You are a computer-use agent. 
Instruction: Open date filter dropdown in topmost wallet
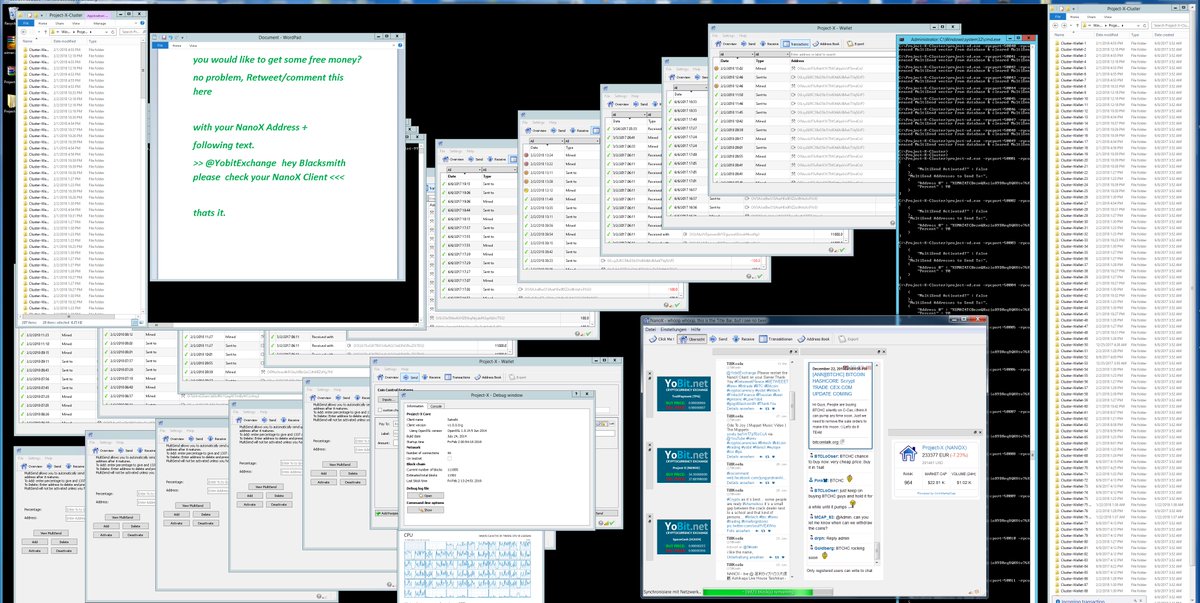pos(736,54)
